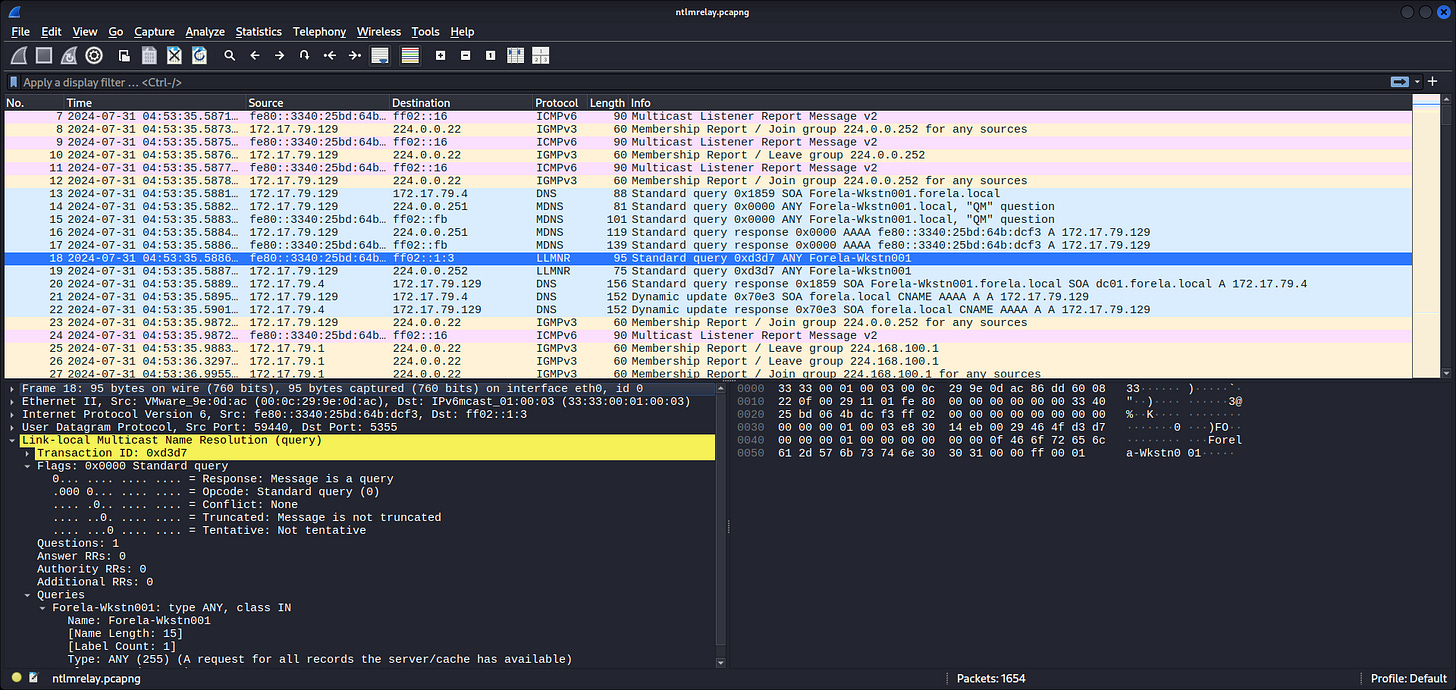
Task: Click the Start capture shark fin icon
Action: [18, 55]
